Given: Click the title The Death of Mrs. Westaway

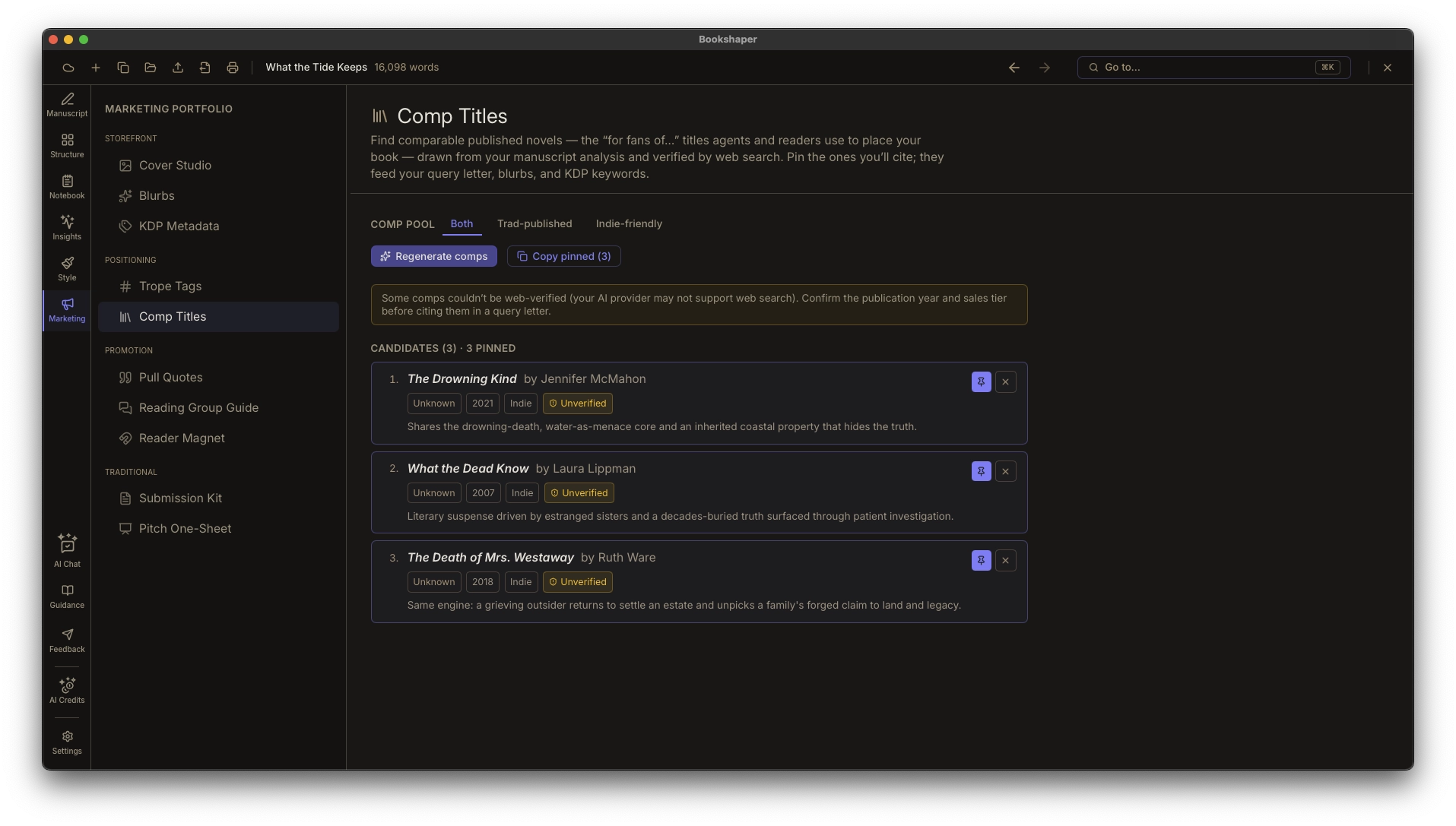Looking at the screenshot, I should click(490, 558).
